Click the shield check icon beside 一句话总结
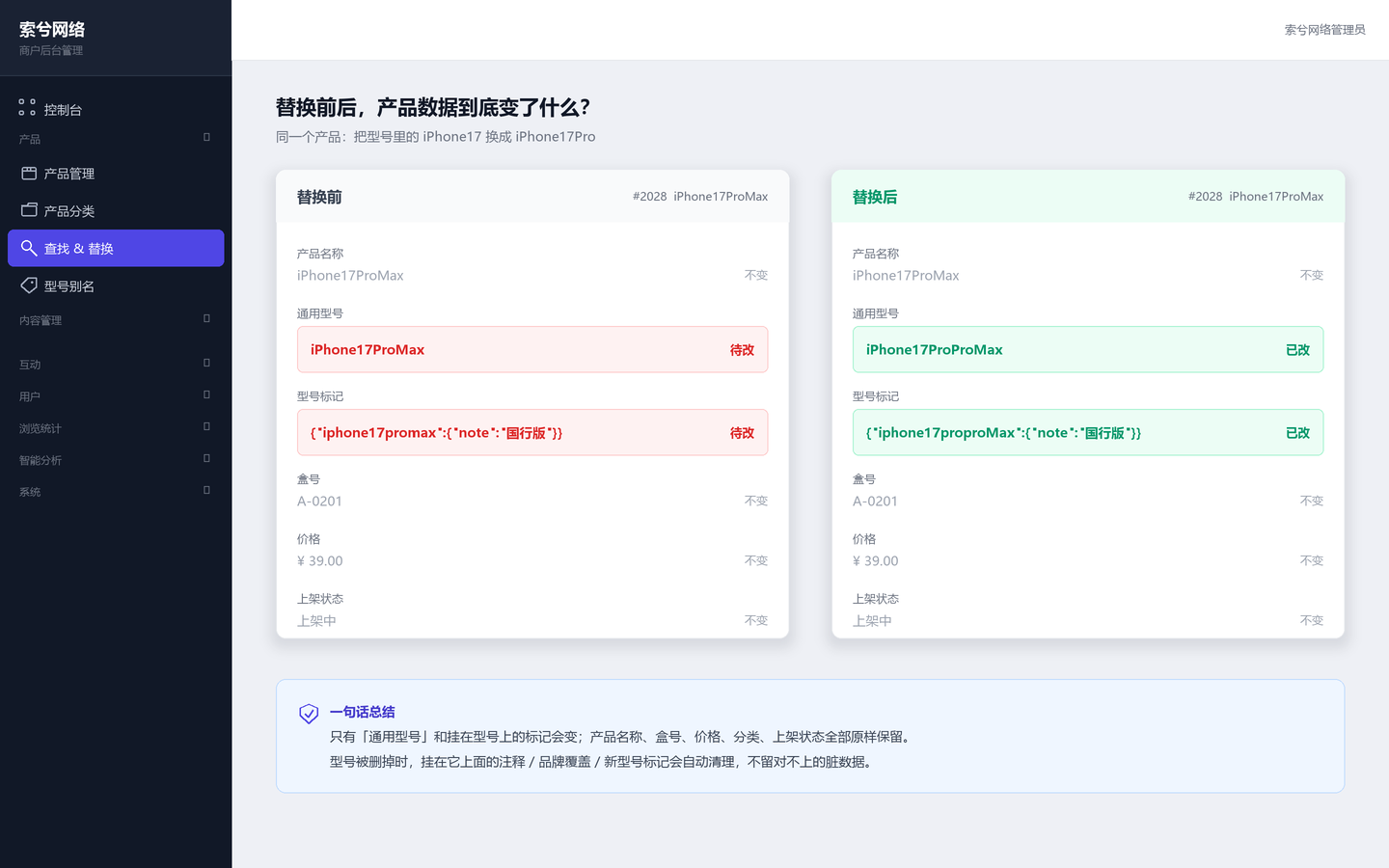 coord(309,714)
